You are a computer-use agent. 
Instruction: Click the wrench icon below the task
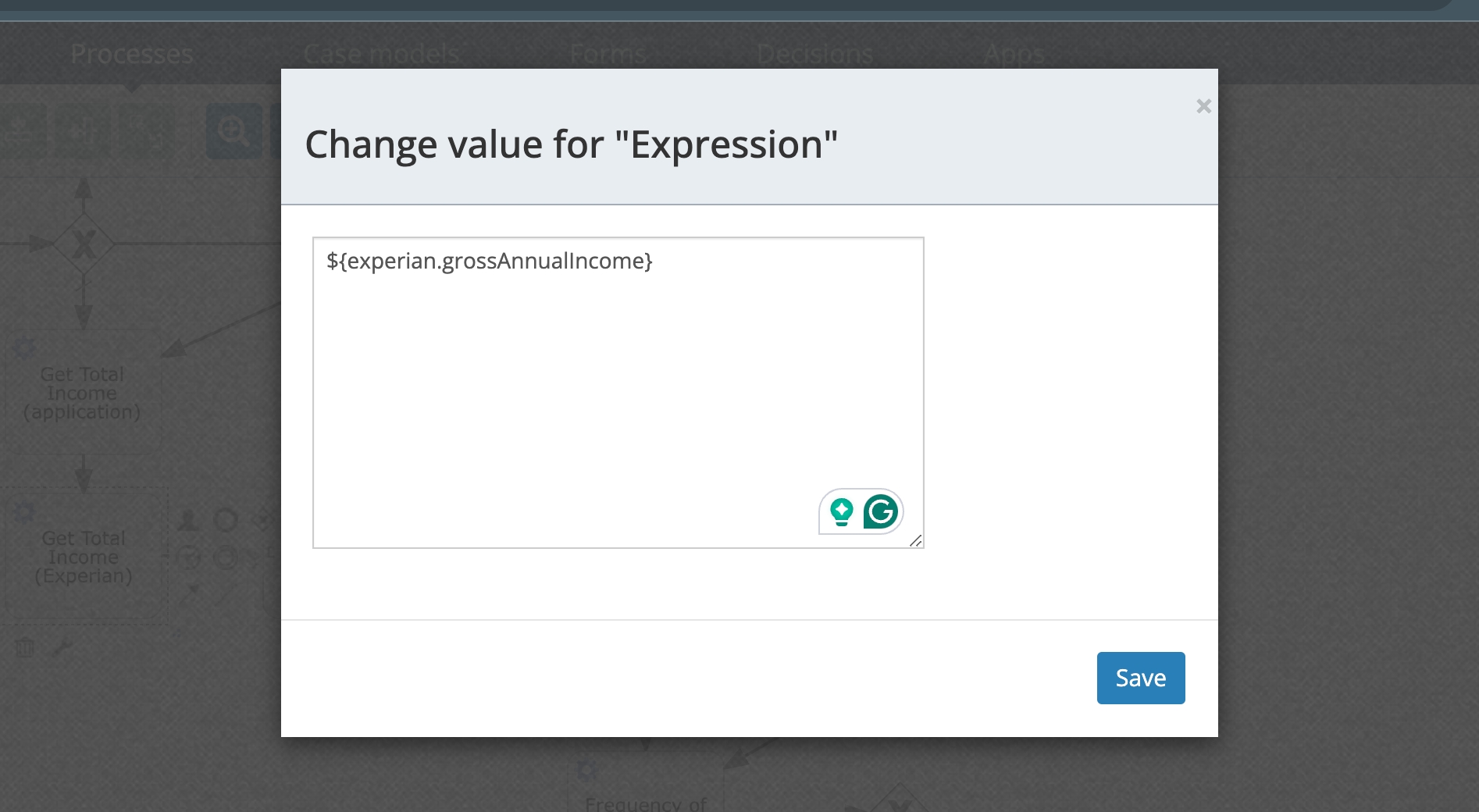(x=62, y=647)
